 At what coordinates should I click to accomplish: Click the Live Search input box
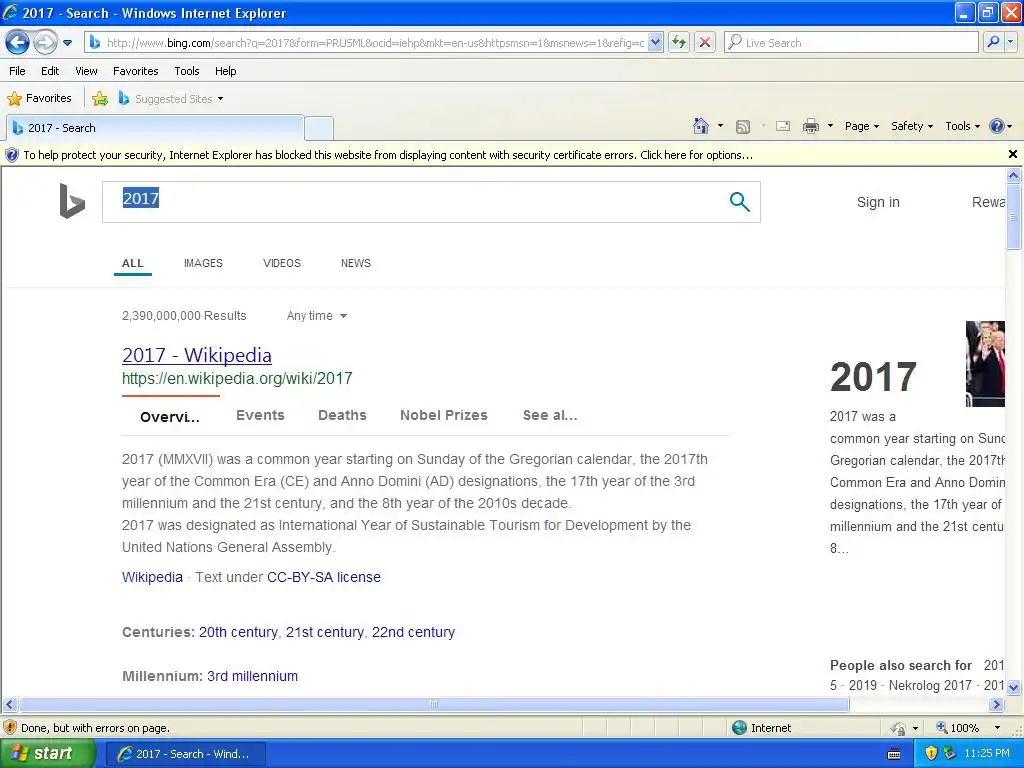click(851, 43)
